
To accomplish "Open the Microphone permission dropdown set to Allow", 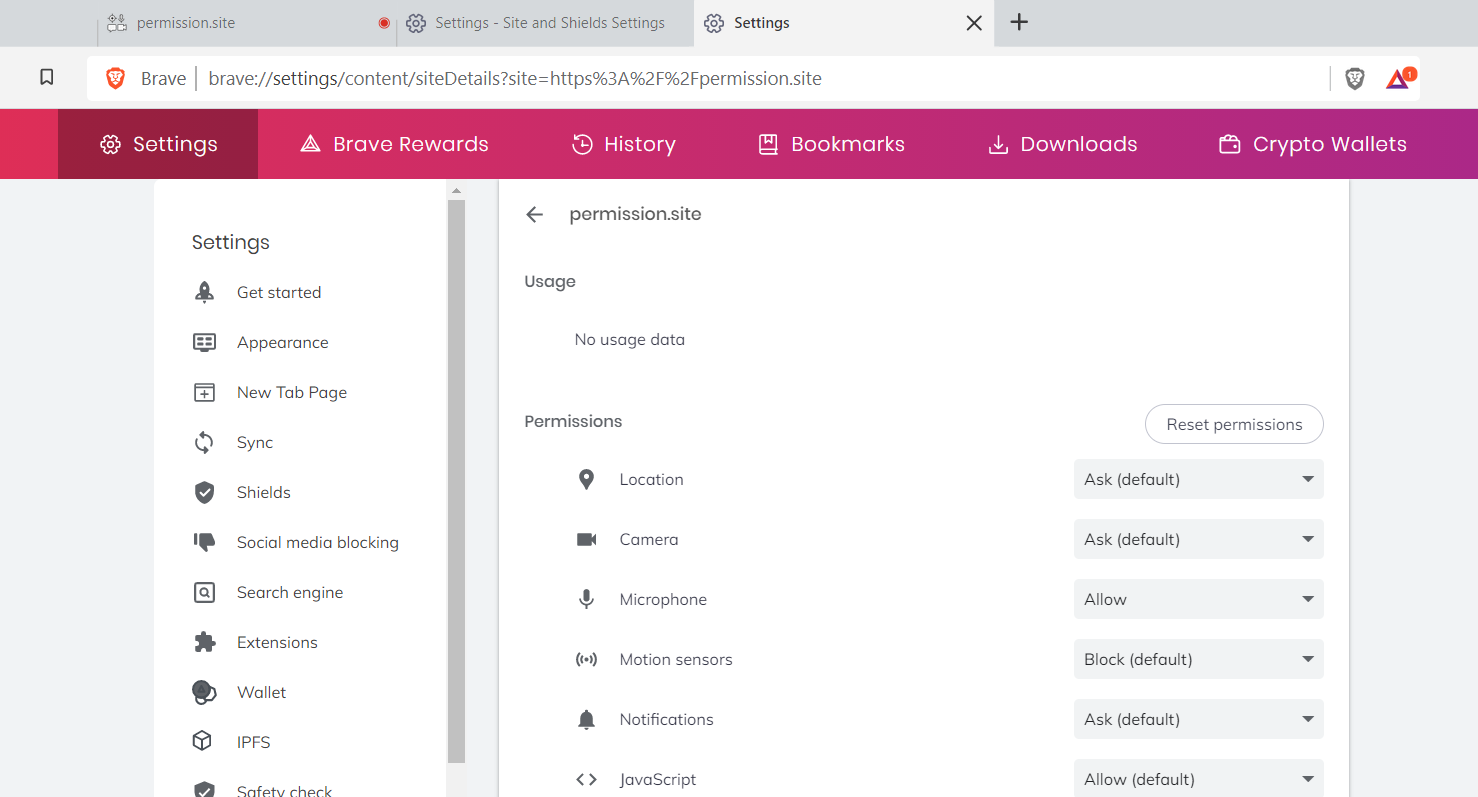I will (1198, 599).
